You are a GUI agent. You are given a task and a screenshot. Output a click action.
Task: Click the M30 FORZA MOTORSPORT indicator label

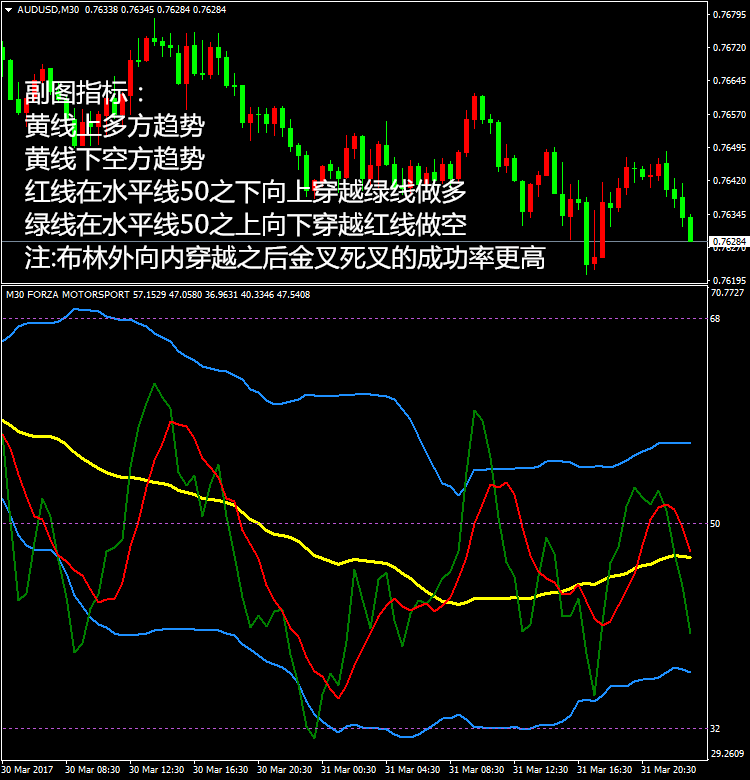pos(68,294)
